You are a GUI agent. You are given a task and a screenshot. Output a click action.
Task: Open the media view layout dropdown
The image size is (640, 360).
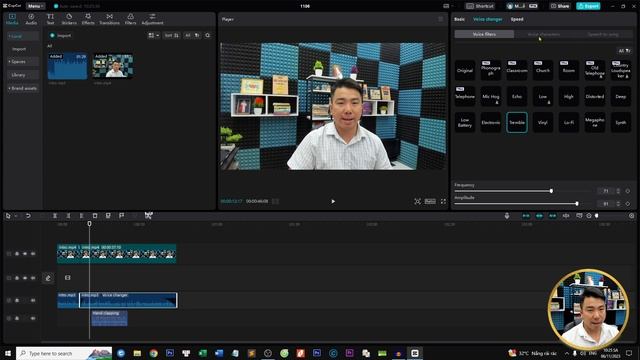[153, 36]
